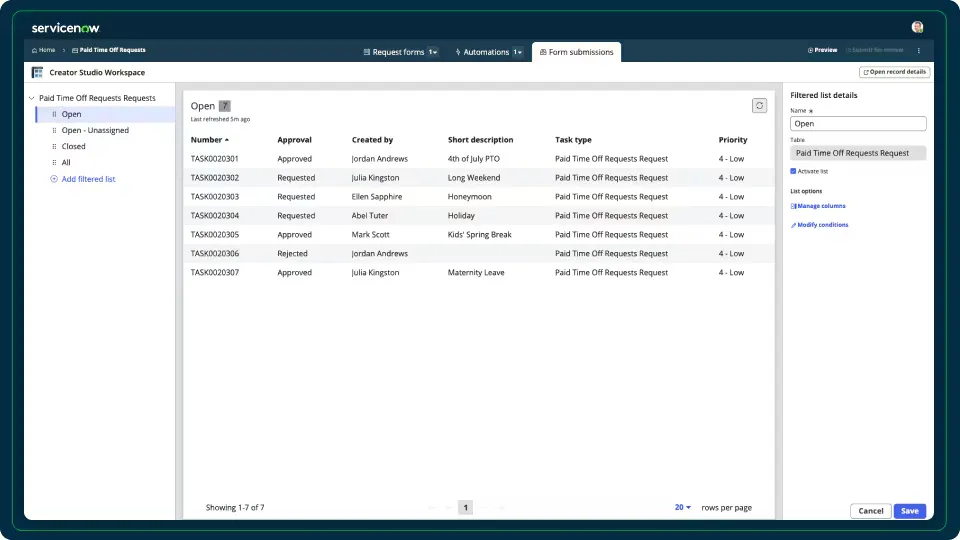Click the ServiceNow logo

pyautogui.click(x=66, y=28)
